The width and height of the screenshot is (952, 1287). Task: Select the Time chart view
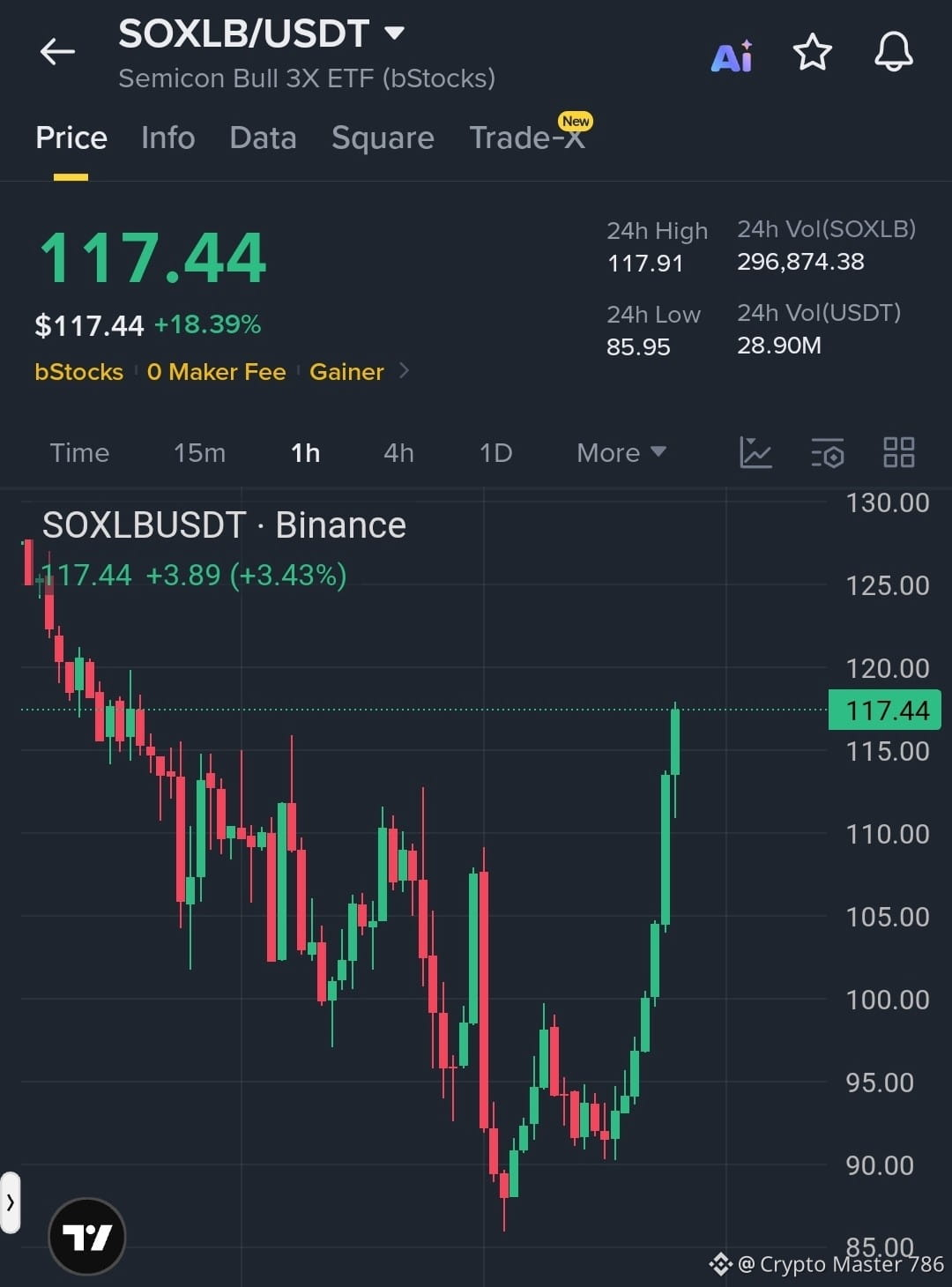79,452
